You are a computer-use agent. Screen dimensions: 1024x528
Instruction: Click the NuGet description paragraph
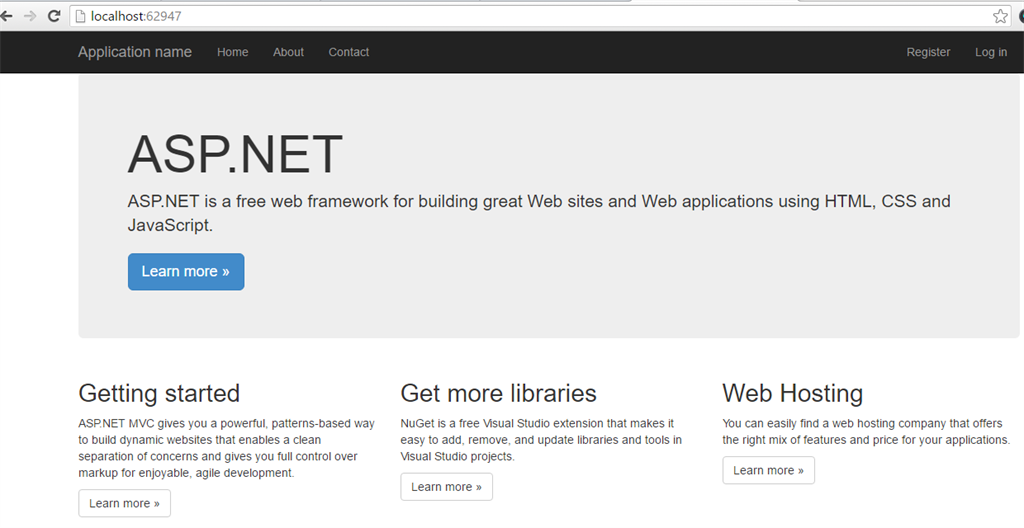(x=541, y=440)
